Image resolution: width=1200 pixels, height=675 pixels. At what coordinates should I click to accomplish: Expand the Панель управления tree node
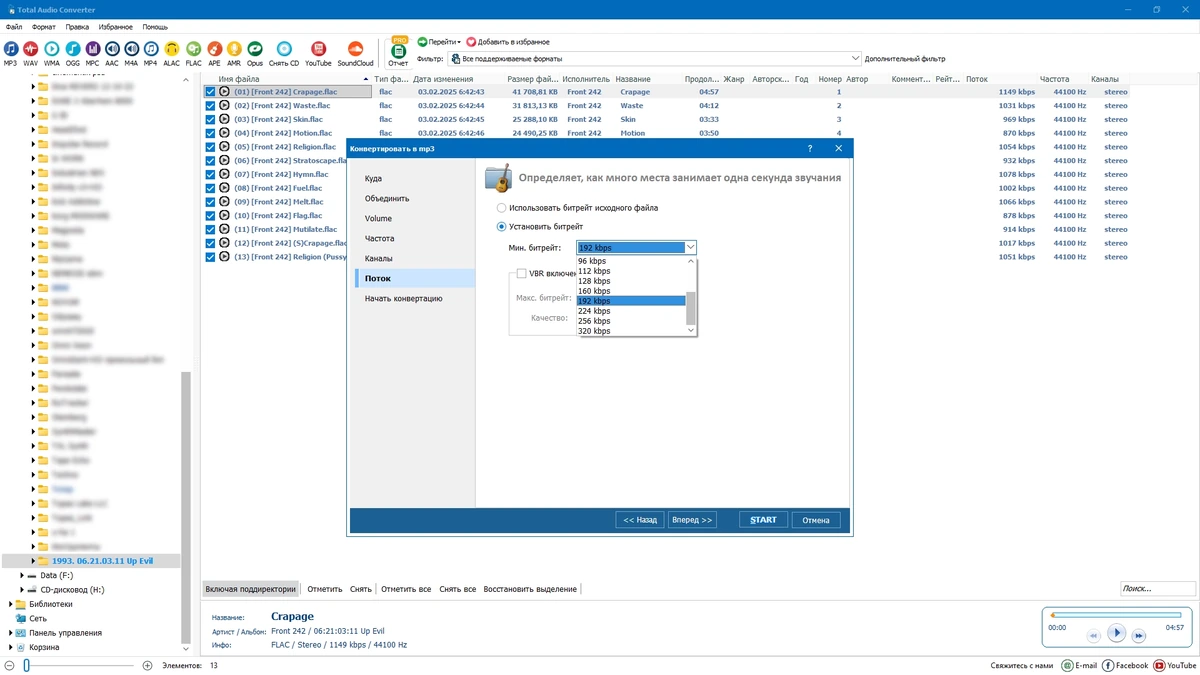tap(10, 633)
